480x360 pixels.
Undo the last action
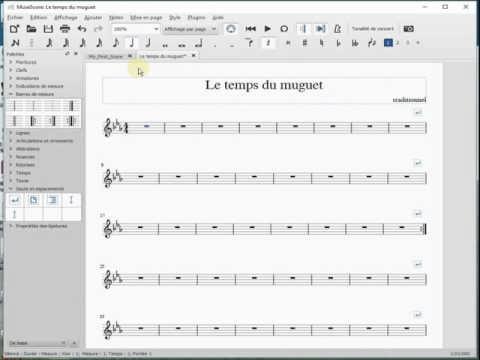click(82, 29)
